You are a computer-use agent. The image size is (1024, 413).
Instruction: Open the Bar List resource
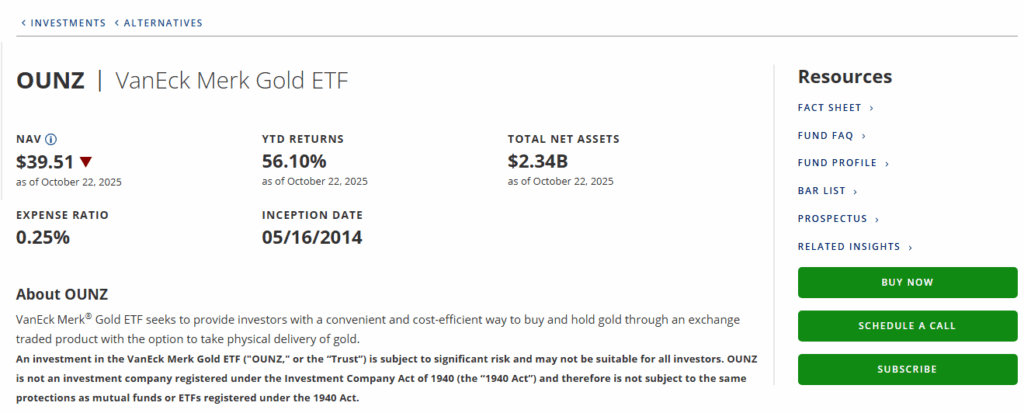click(x=822, y=191)
